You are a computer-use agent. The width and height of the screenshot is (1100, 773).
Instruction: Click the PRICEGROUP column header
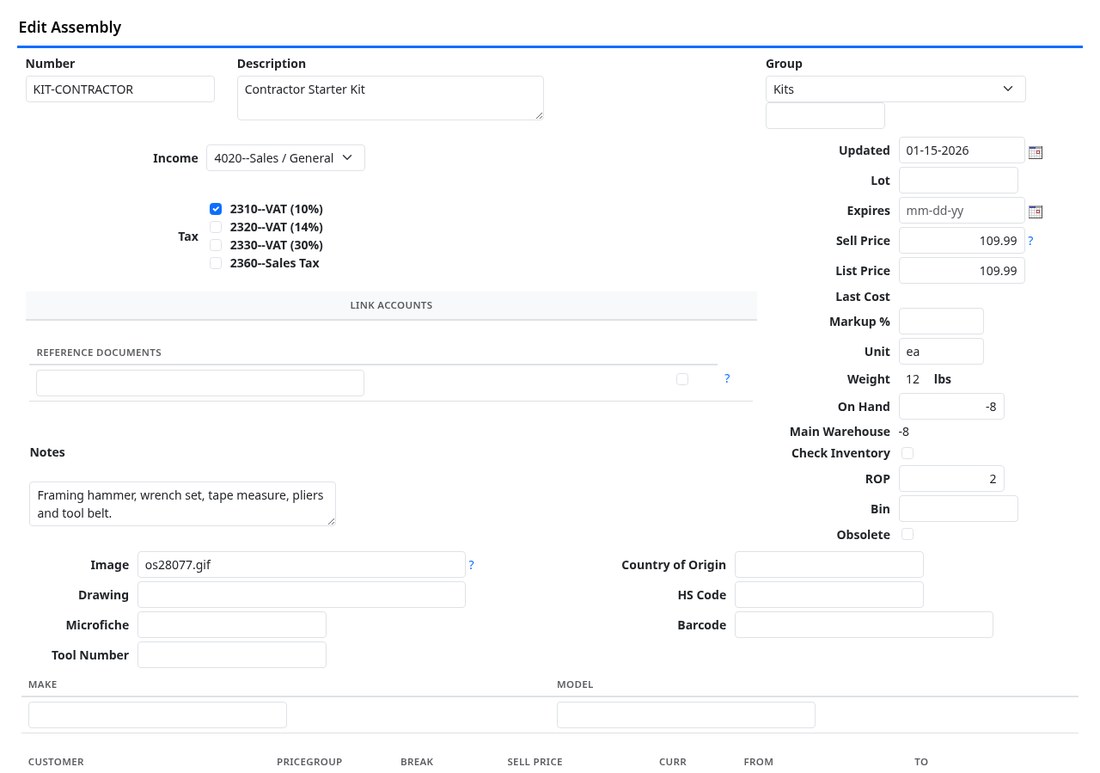click(309, 762)
